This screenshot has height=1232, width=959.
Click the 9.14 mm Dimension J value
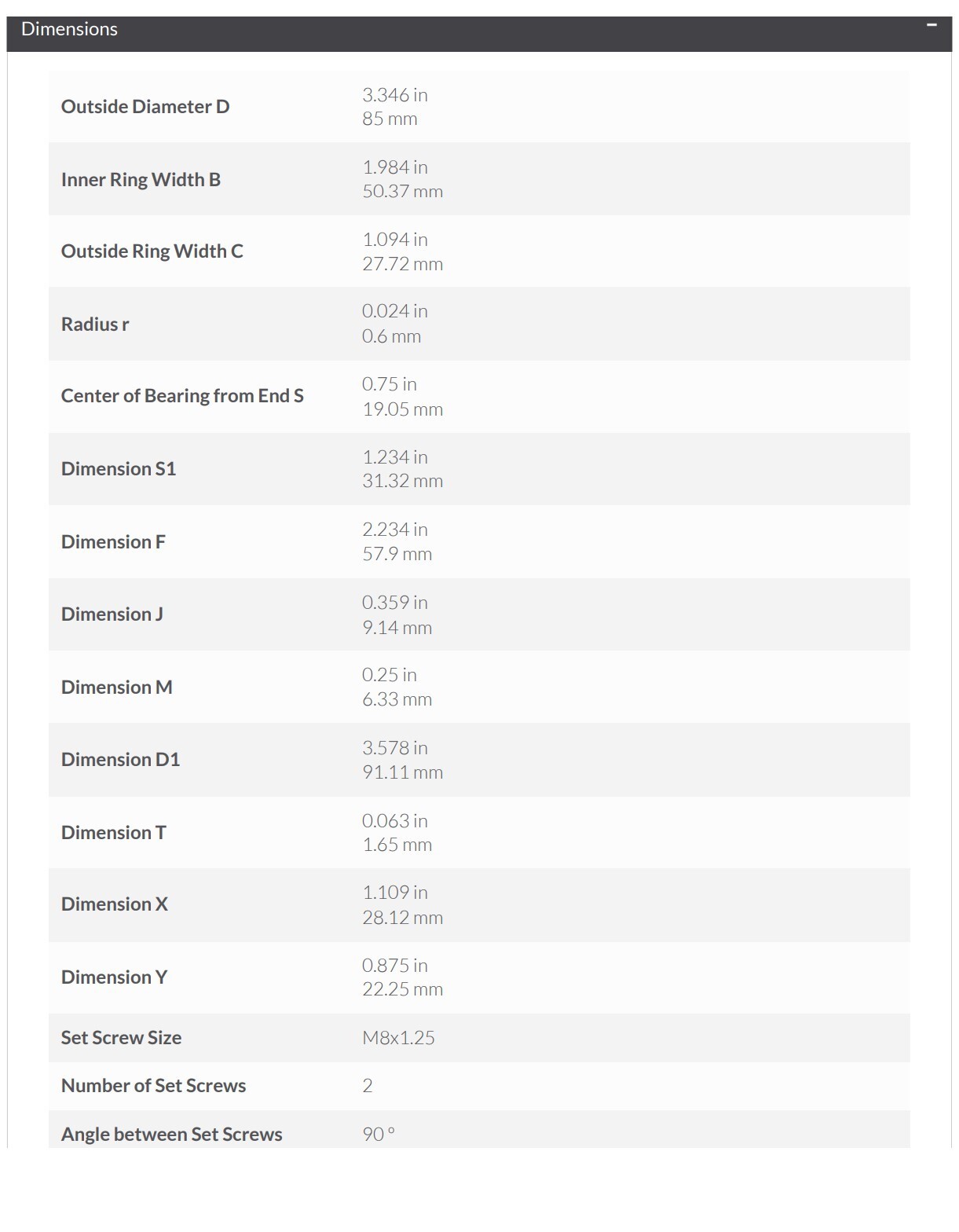coord(397,628)
